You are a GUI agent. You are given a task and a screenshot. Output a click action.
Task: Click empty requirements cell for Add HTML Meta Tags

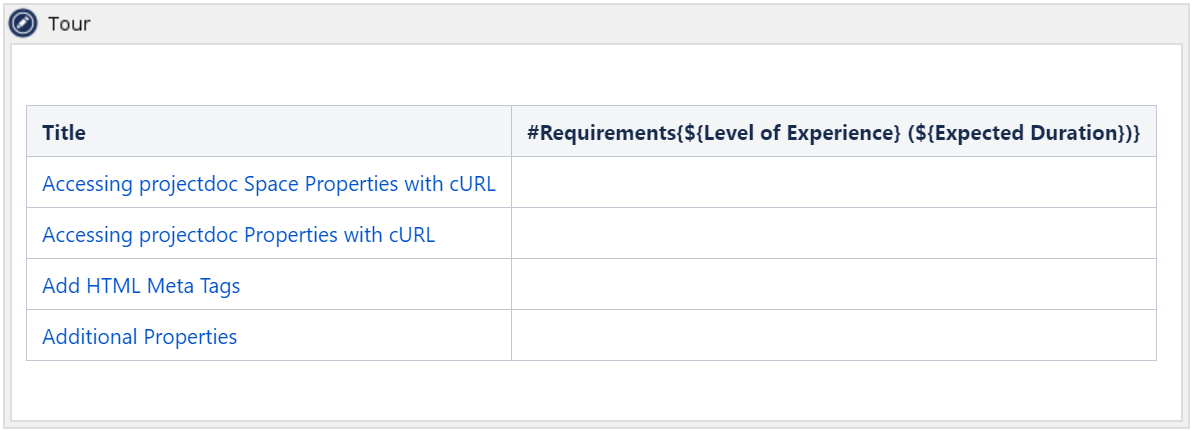tap(833, 285)
